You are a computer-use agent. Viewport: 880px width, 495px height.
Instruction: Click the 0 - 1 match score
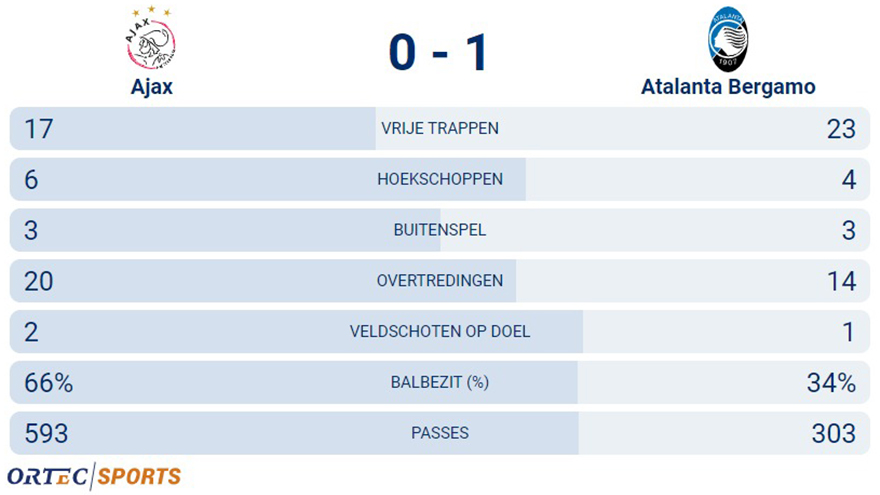click(x=438, y=53)
